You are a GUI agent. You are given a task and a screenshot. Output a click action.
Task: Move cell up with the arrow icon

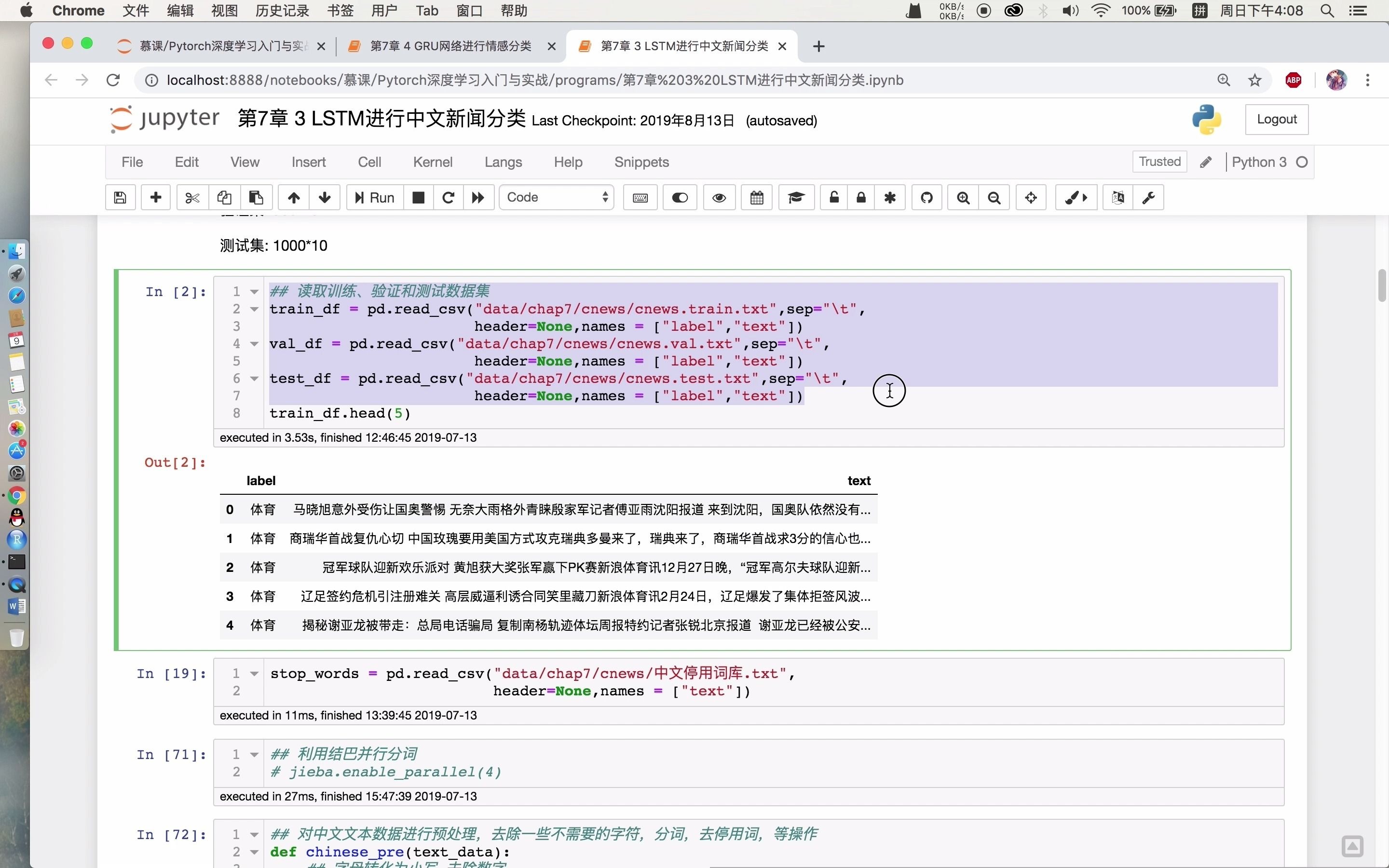(x=293, y=198)
